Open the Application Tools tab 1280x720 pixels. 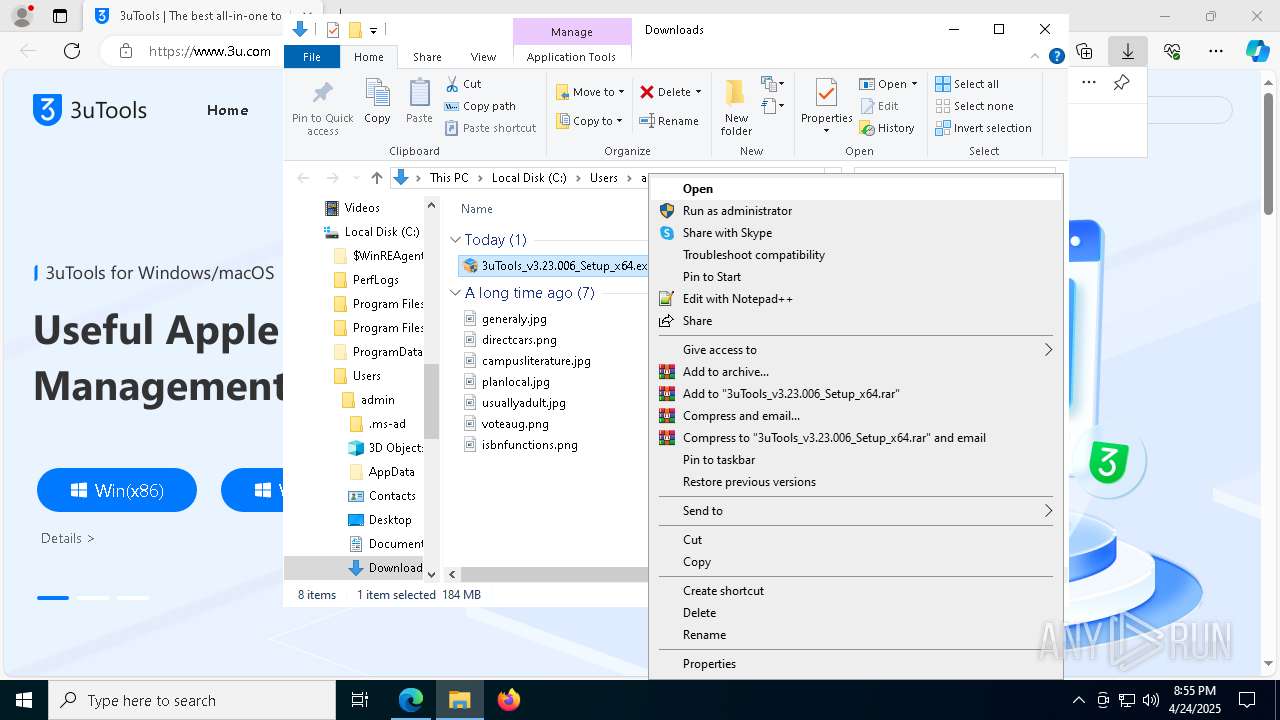571,57
